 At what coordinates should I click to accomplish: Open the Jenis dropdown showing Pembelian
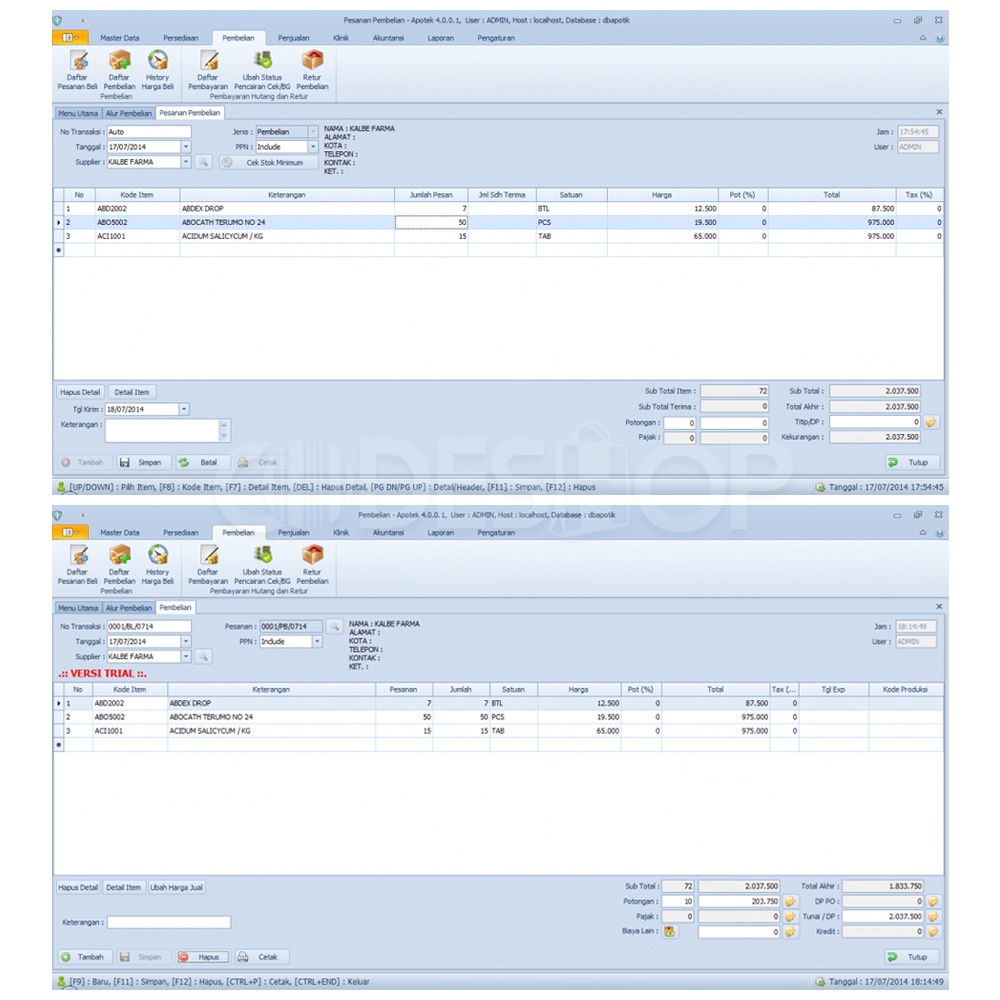point(313,132)
